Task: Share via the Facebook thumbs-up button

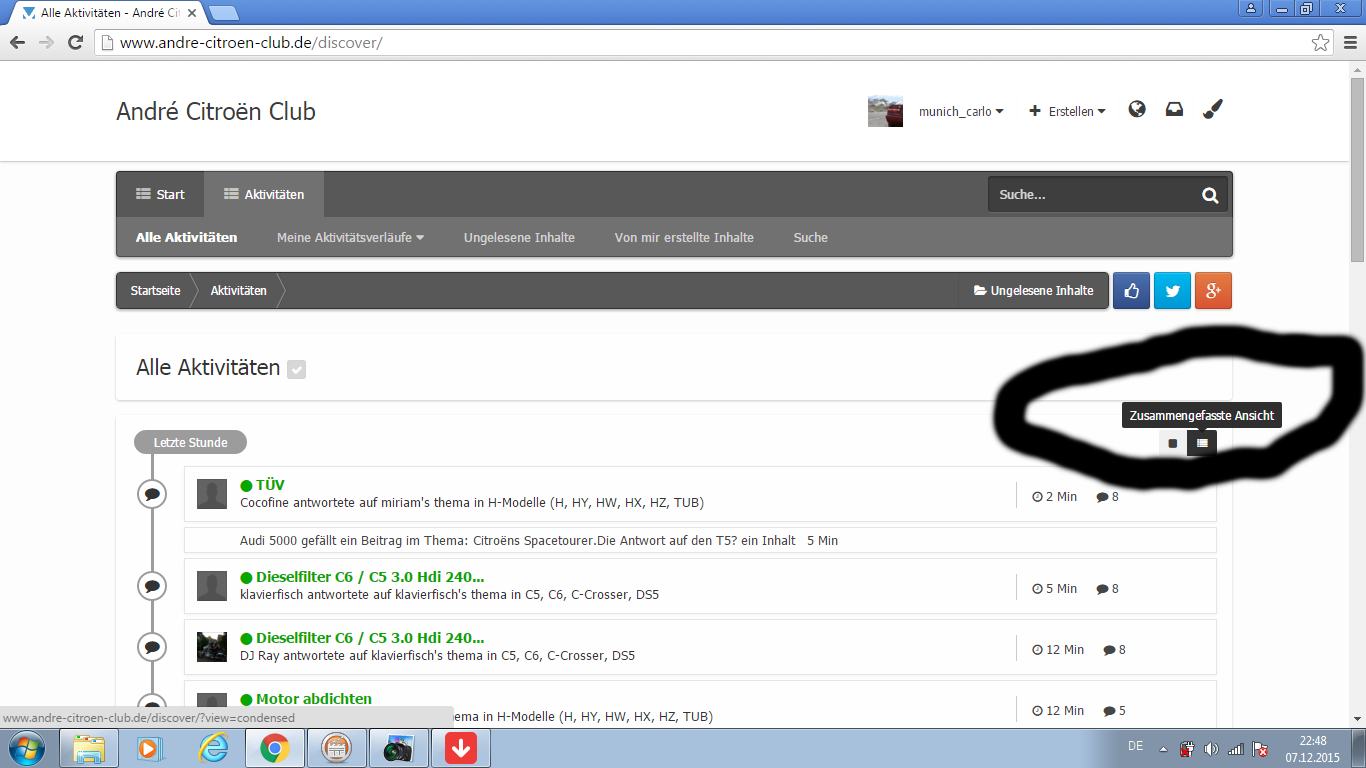Action: pos(1131,291)
